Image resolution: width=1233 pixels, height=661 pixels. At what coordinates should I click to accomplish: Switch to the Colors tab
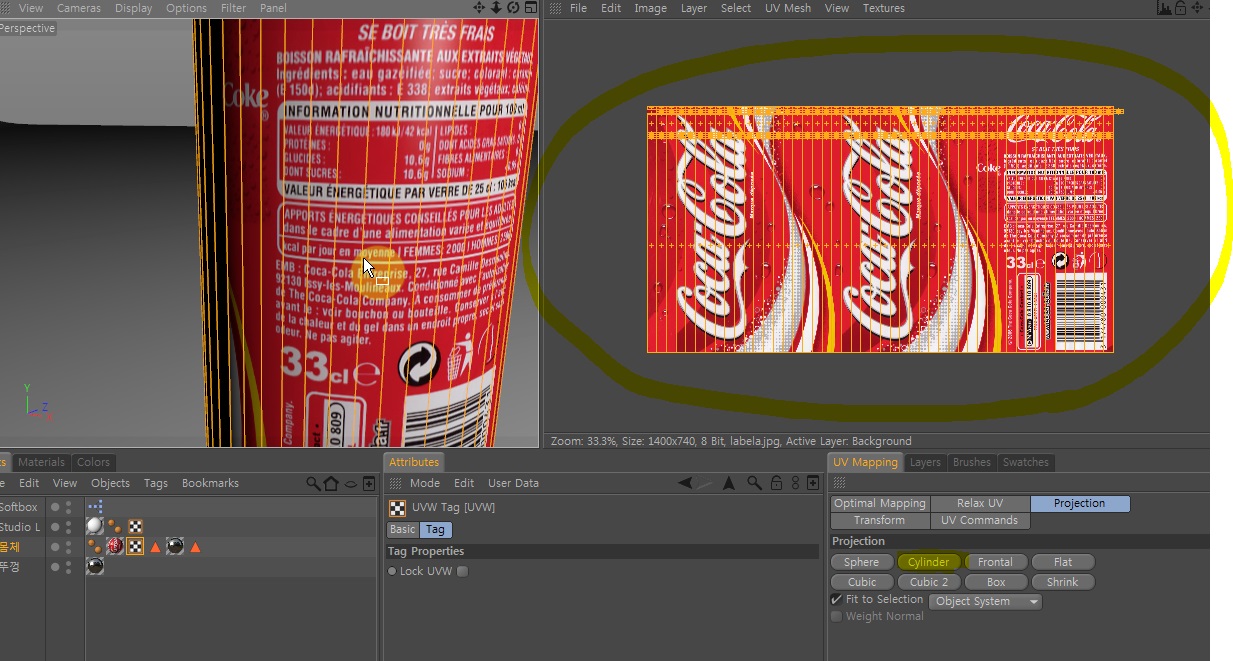pyautogui.click(x=93, y=462)
